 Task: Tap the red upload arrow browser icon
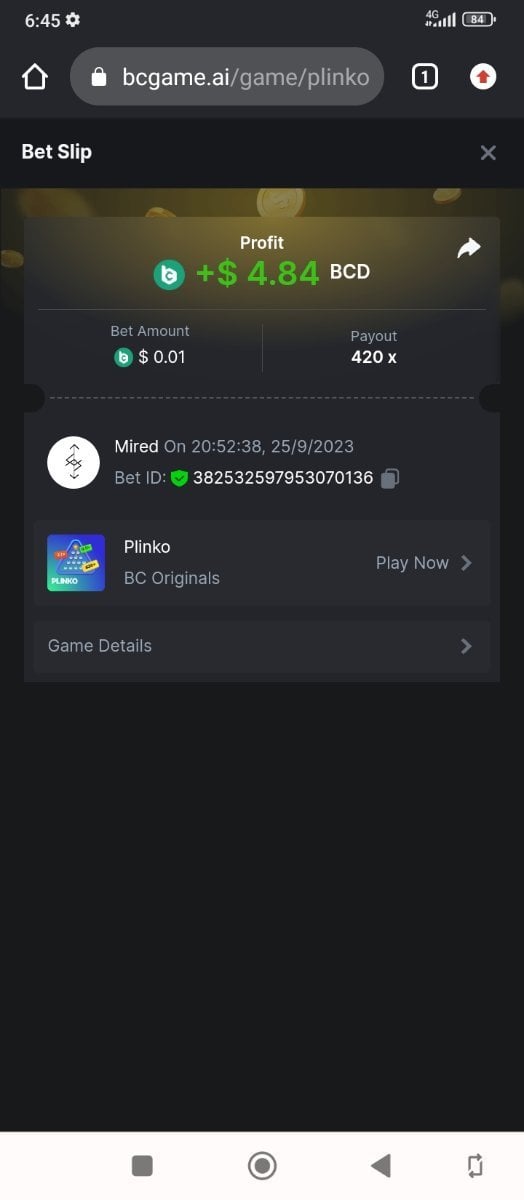483,77
